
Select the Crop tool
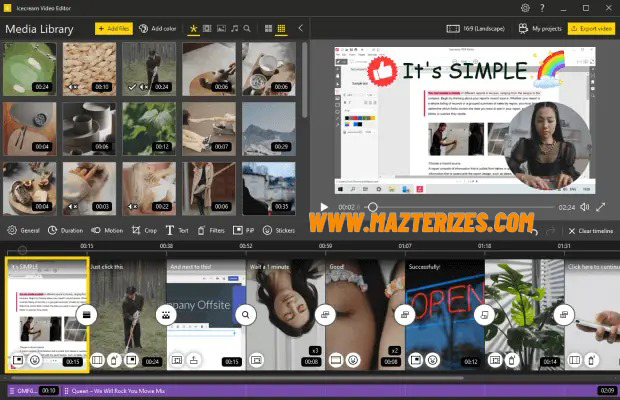(x=144, y=230)
